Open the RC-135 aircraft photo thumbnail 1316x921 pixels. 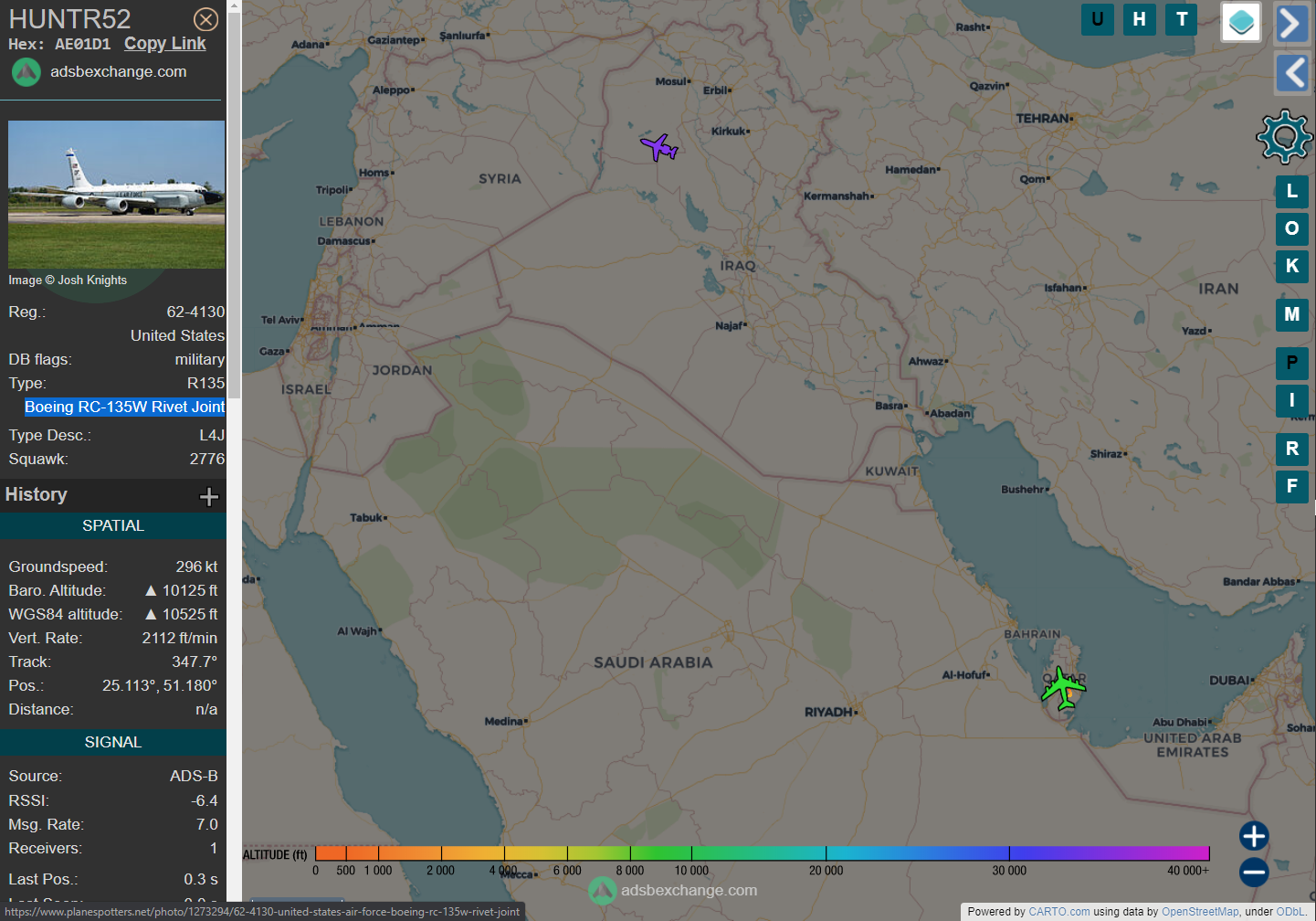coord(116,194)
